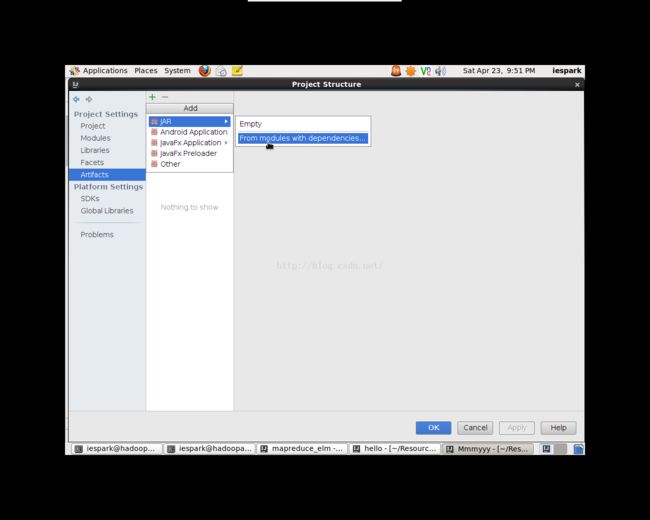Open the Applications menu icon in the panel
The height and width of the screenshot is (520, 650).
[x=74, y=71]
